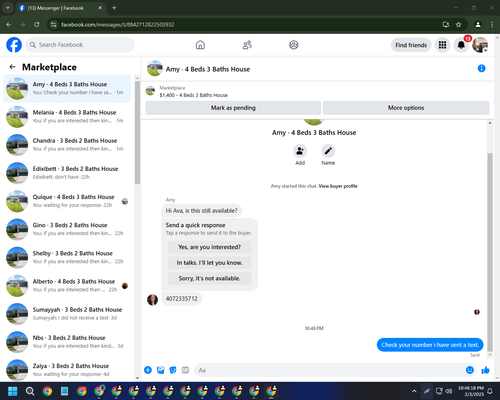The height and width of the screenshot is (400, 500).
Task: Choose a sticker in the composer
Action: pos(173,370)
